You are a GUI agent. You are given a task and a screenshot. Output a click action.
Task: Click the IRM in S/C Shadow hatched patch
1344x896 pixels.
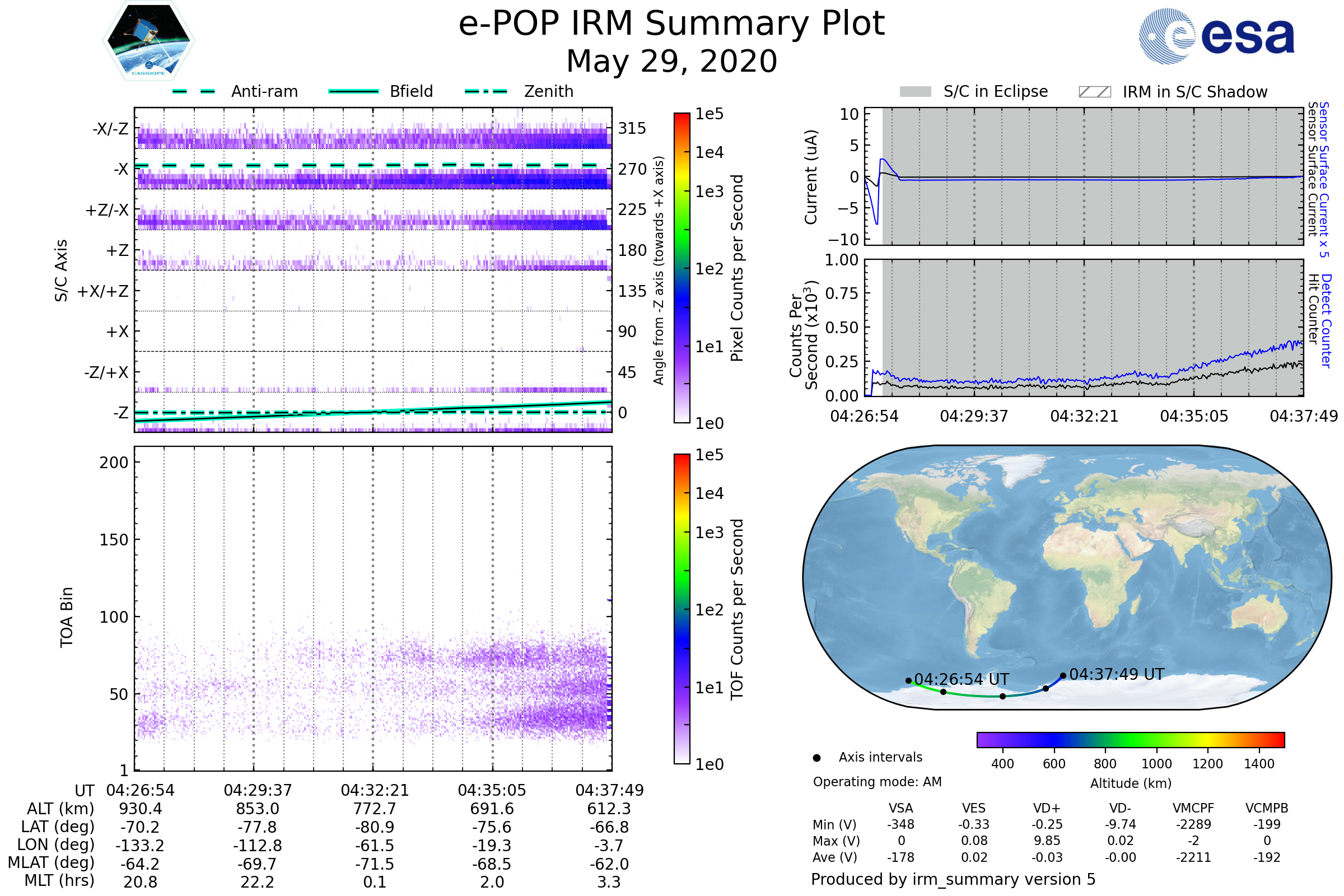click(1094, 92)
